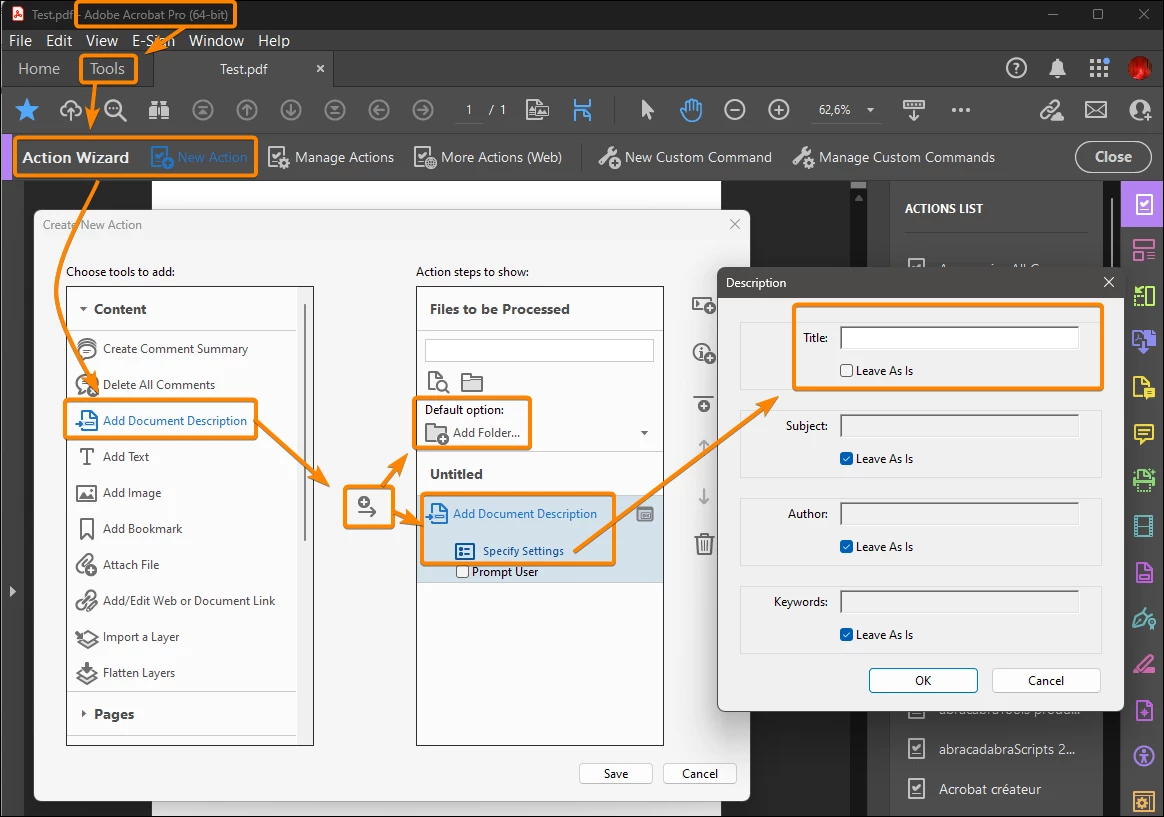This screenshot has width=1164, height=817.
Task: Check Leave As Is under Title
Action: [846, 370]
